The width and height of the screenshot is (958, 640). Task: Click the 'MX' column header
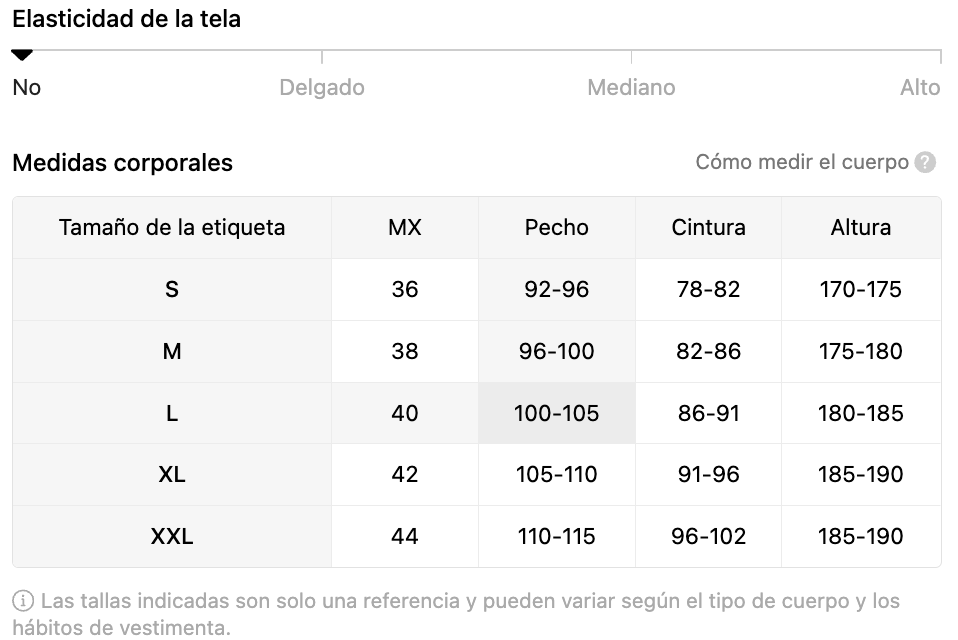pos(404,228)
